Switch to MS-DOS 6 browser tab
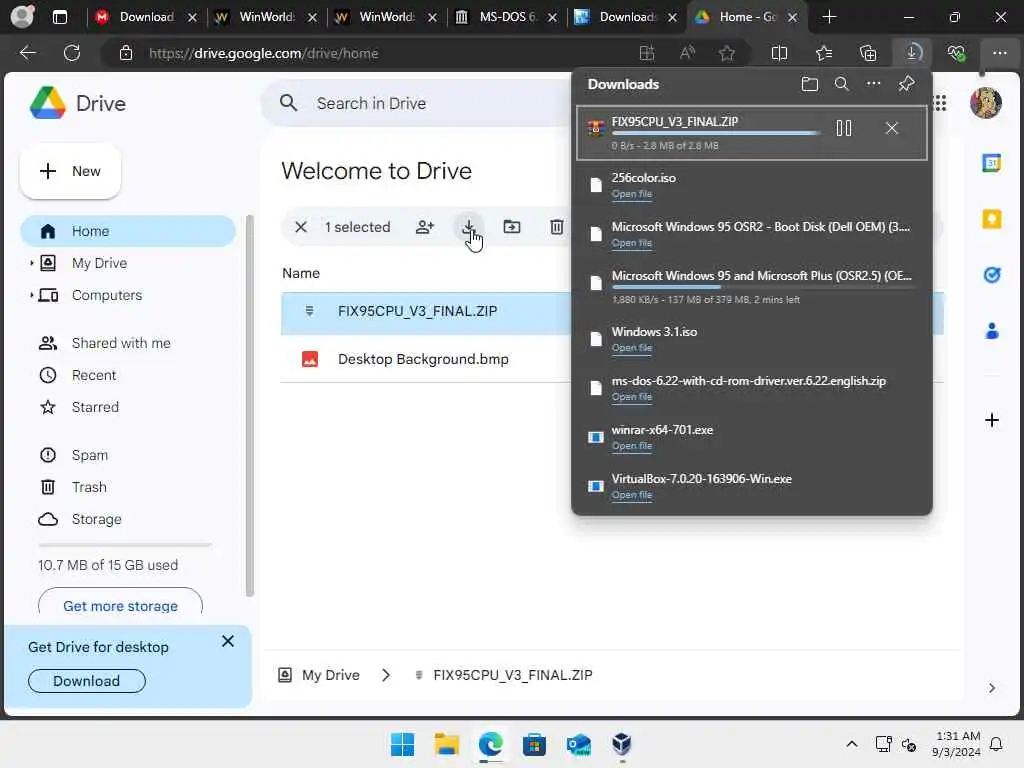This screenshot has height=768, width=1024. 507,17
